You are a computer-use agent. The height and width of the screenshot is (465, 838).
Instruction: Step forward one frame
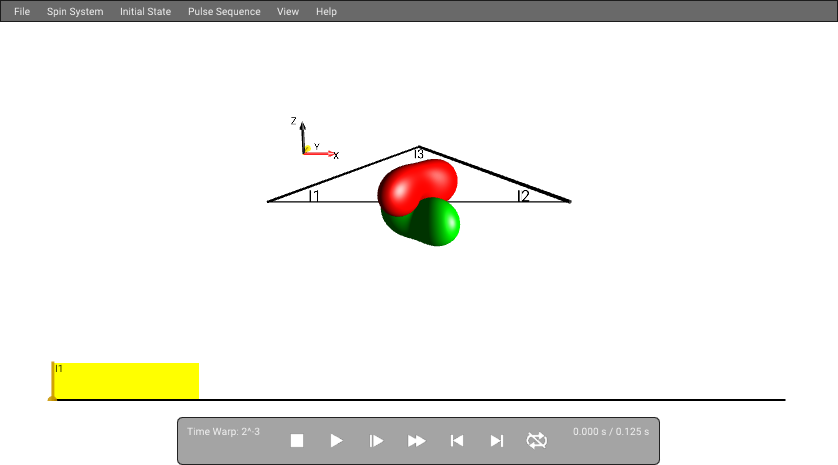click(x=376, y=441)
